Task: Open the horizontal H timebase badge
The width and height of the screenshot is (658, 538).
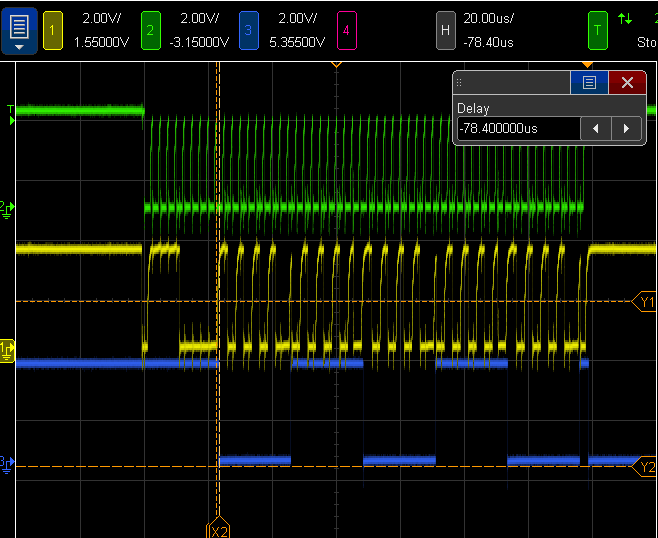Action: coord(445,30)
